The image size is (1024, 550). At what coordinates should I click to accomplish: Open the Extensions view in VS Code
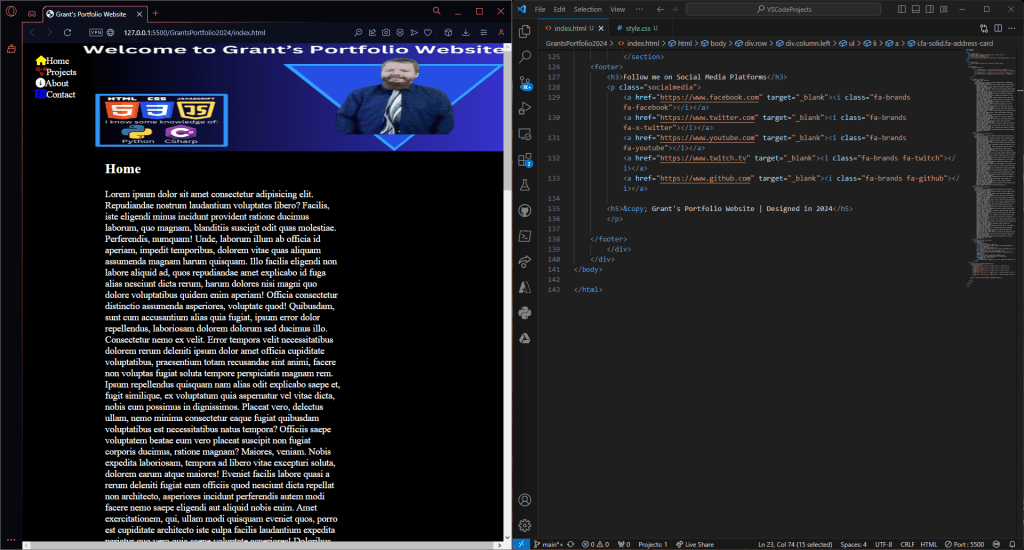click(526, 159)
